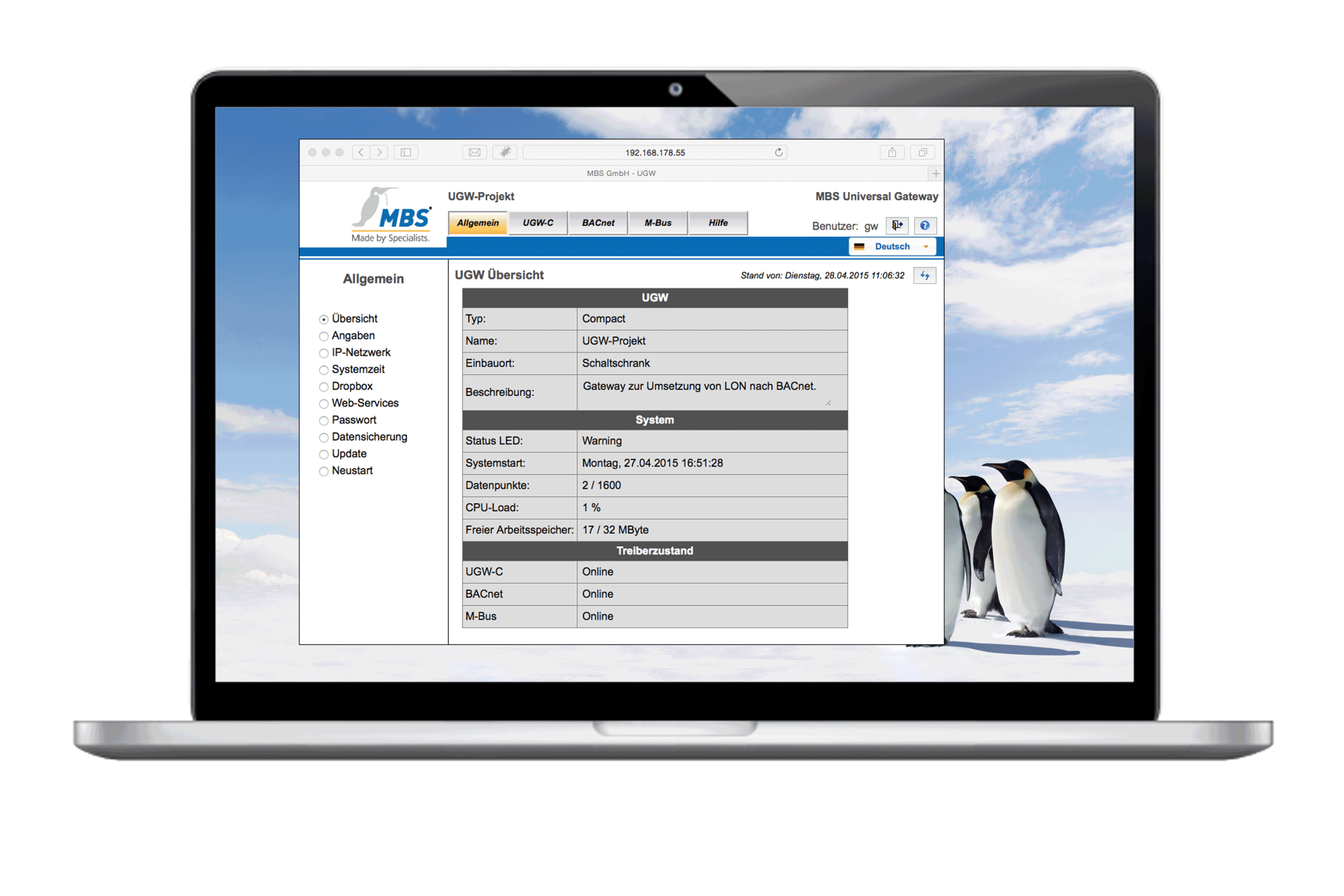Click the browser forward navigation chevron
The height and width of the screenshot is (896, 1344).
[x=379, y=152]
